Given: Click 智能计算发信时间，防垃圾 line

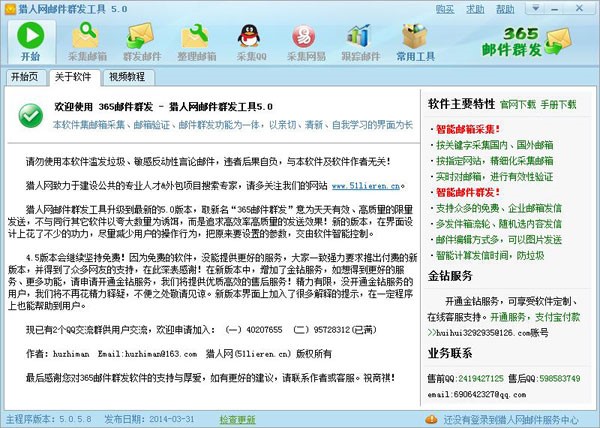Looking at the screenshot, I should point(490,255).
